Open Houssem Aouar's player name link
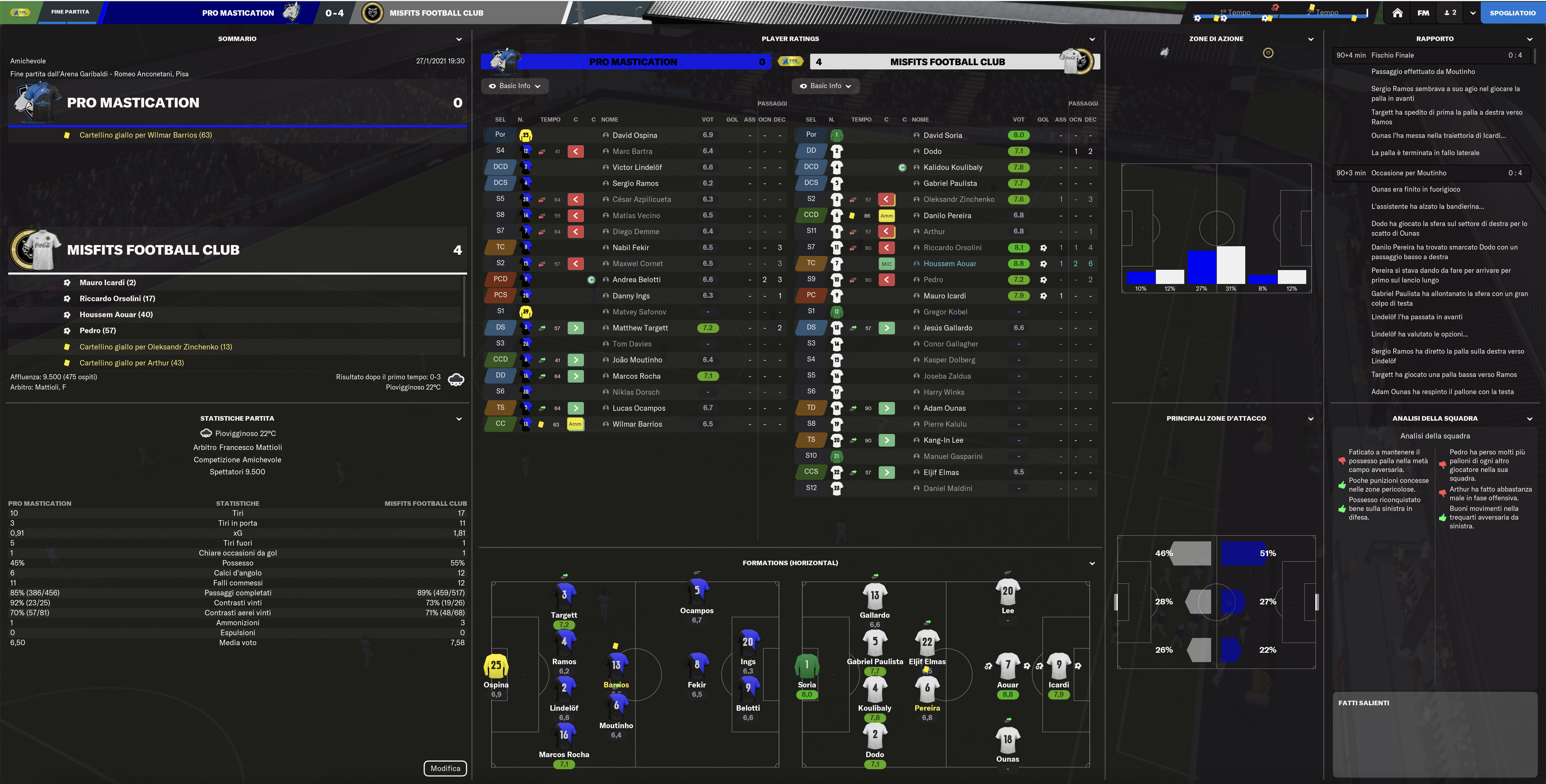The width and height of the screenshot is (1546, 784). (949, 264)
